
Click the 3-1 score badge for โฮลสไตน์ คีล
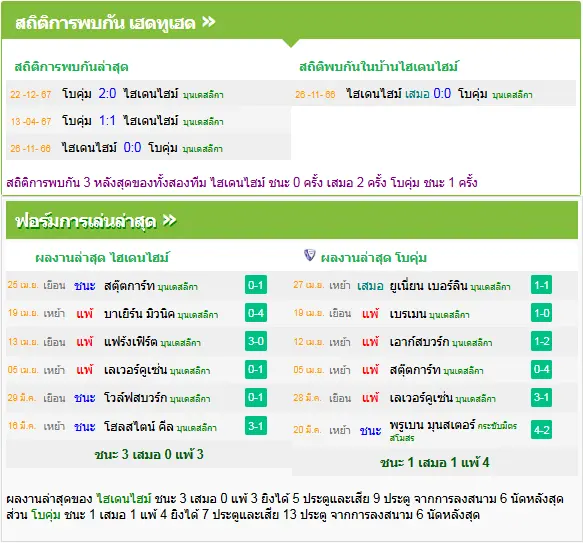pos(256,425)
